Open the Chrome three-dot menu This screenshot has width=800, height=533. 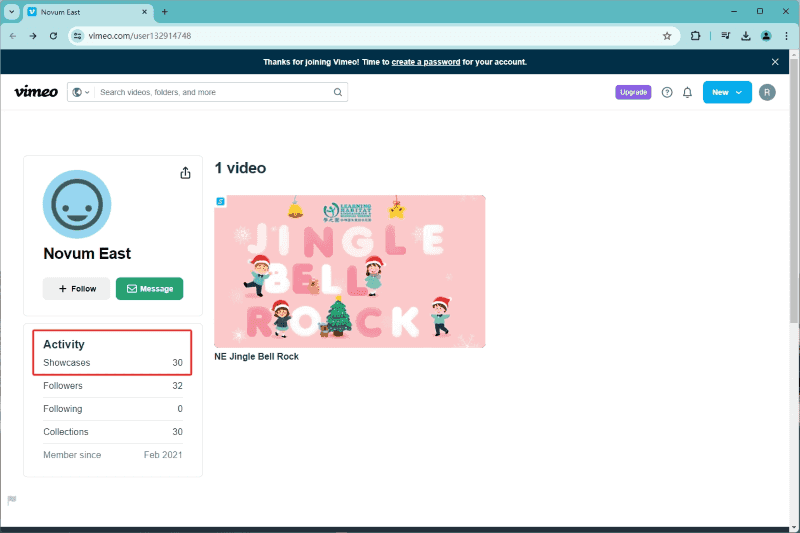tap(786, 36)
